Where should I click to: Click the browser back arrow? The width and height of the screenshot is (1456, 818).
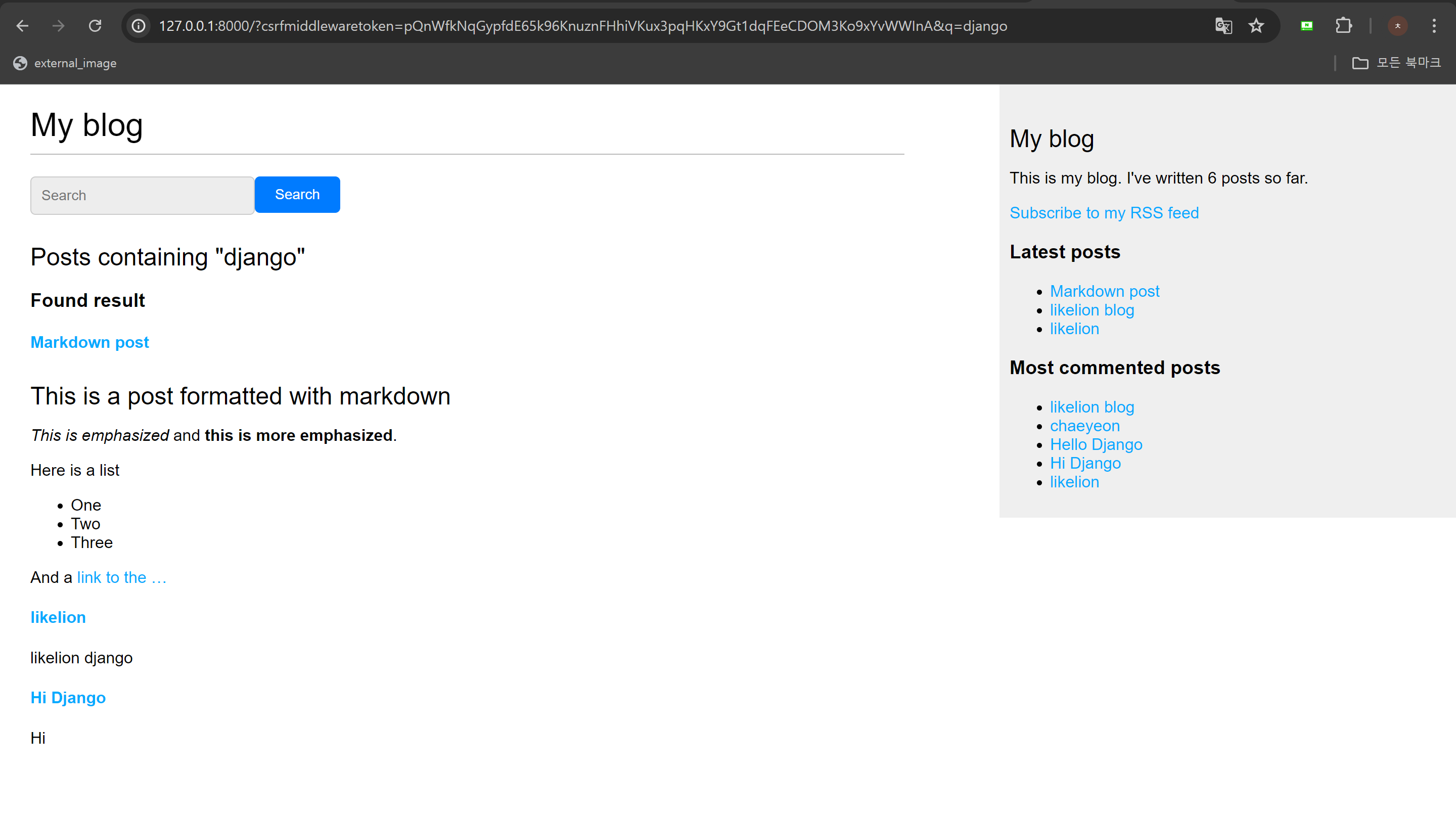click(x=23, y=26)
